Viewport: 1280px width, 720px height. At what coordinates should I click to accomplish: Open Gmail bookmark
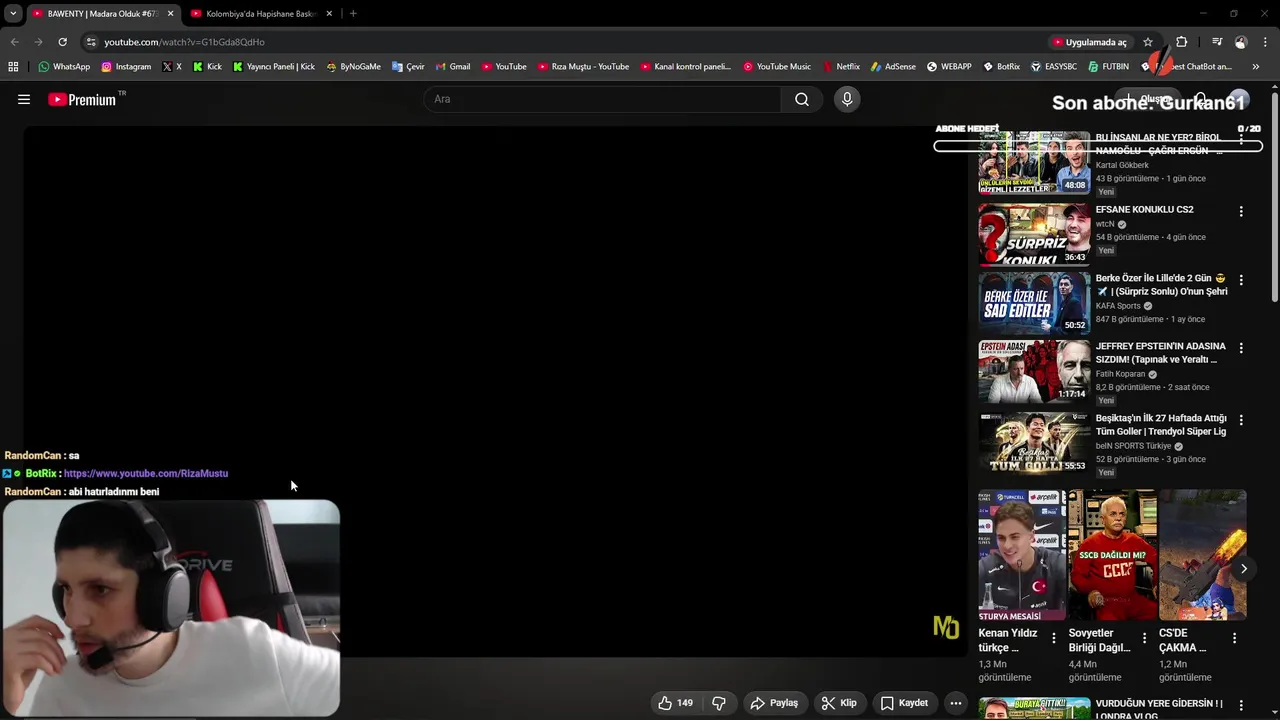click(x=453, y=67)
